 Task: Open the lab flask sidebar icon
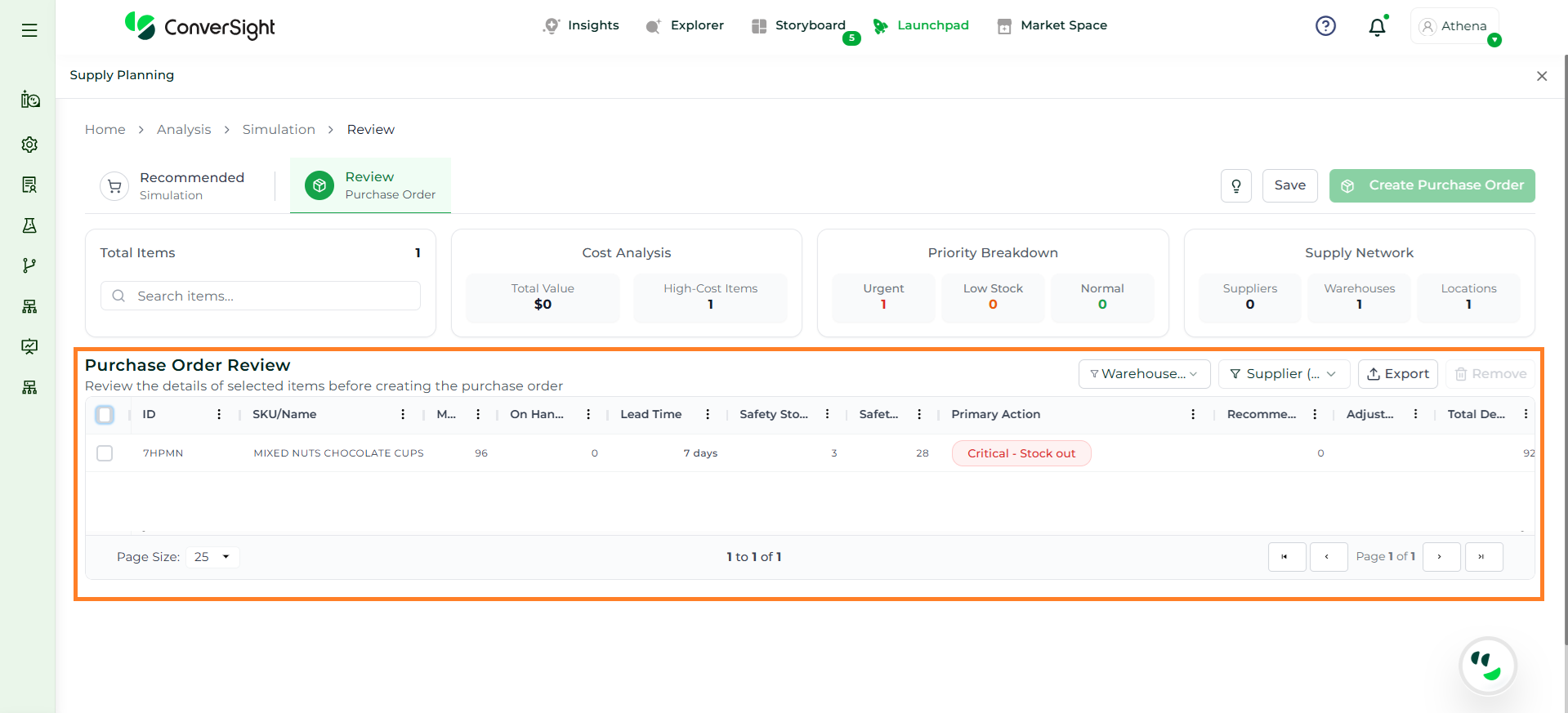point(29,225)
